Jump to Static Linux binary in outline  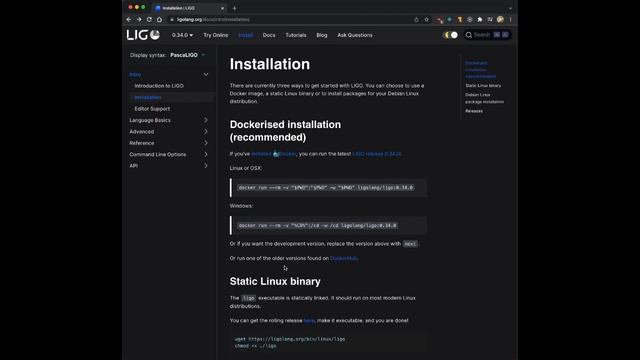pos(483,86)
